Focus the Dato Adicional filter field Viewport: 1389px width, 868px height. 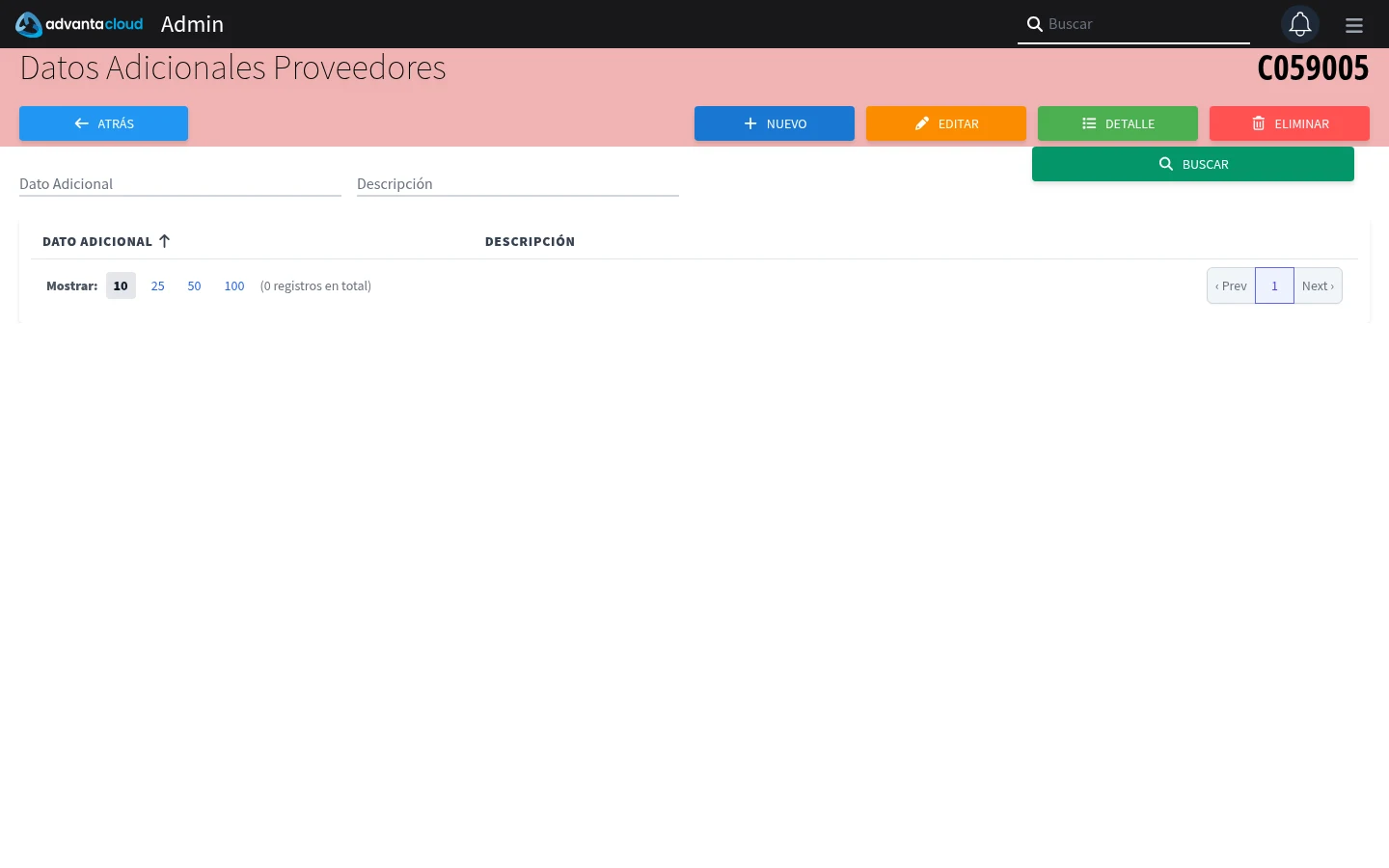pos(180,183)
